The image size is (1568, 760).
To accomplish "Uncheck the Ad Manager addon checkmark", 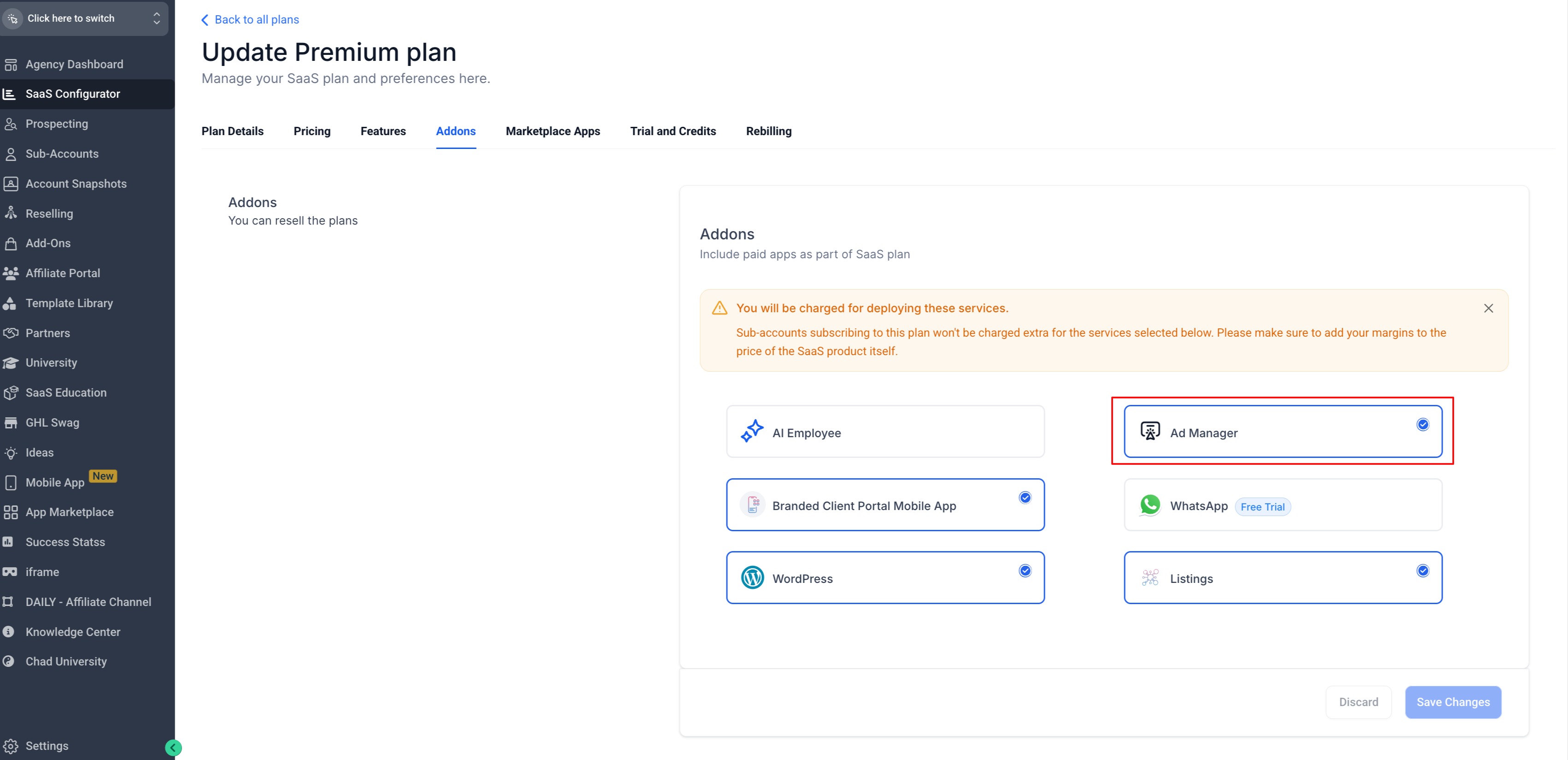I will coord(1422,424).
